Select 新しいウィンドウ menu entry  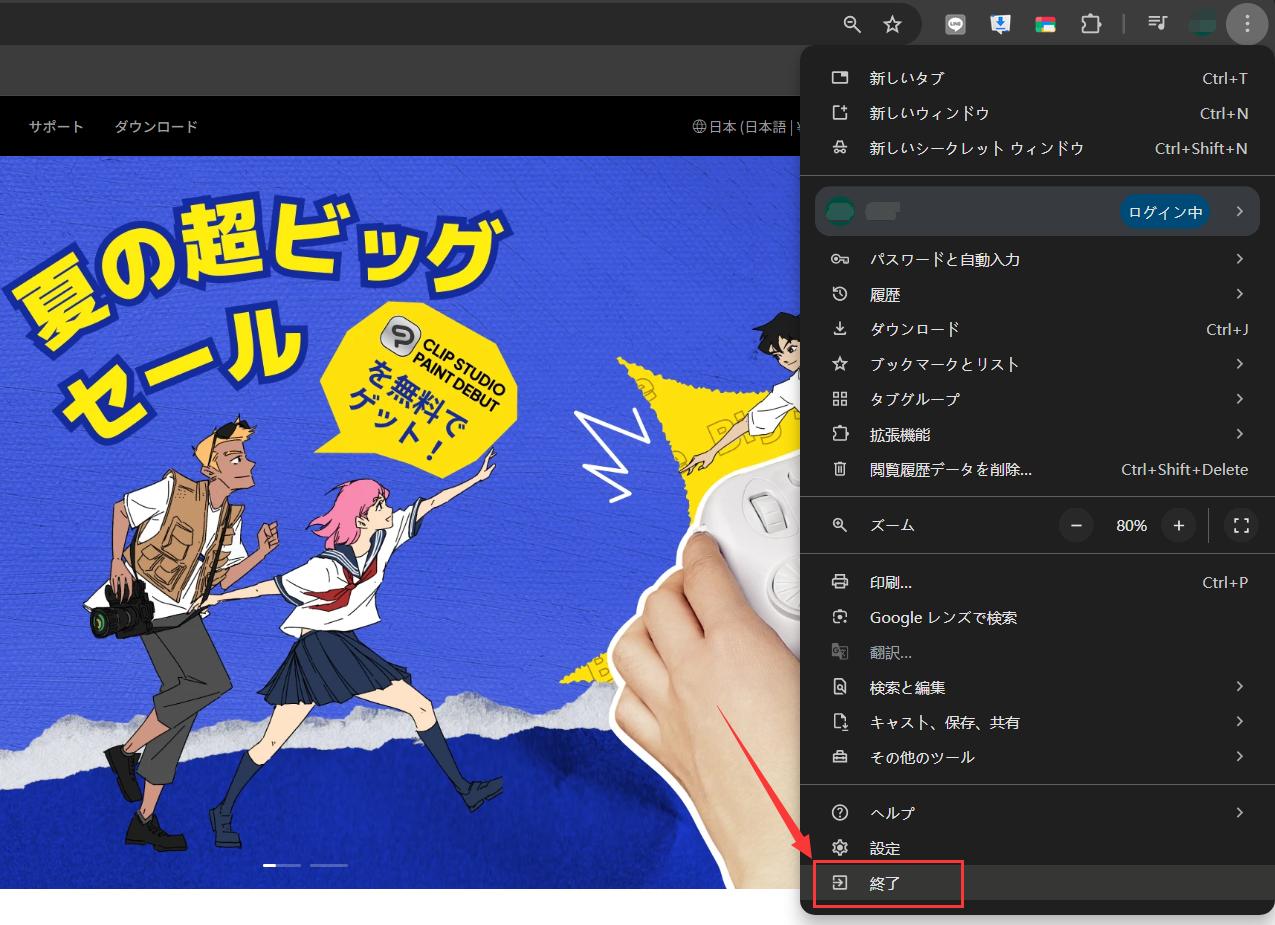coord(1037,113)
